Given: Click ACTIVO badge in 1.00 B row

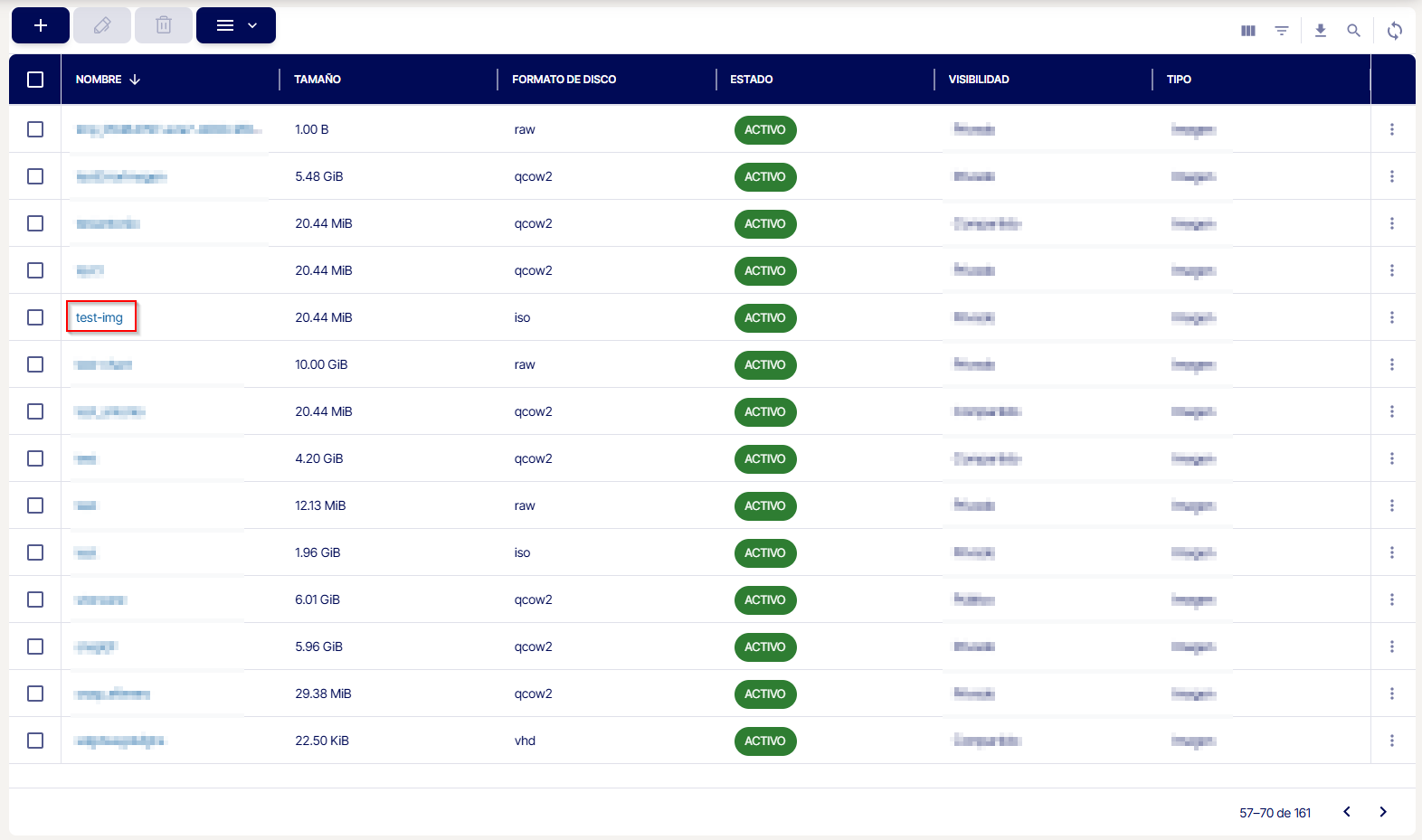Looking at the screenshot, I should (x=765, y=129).
